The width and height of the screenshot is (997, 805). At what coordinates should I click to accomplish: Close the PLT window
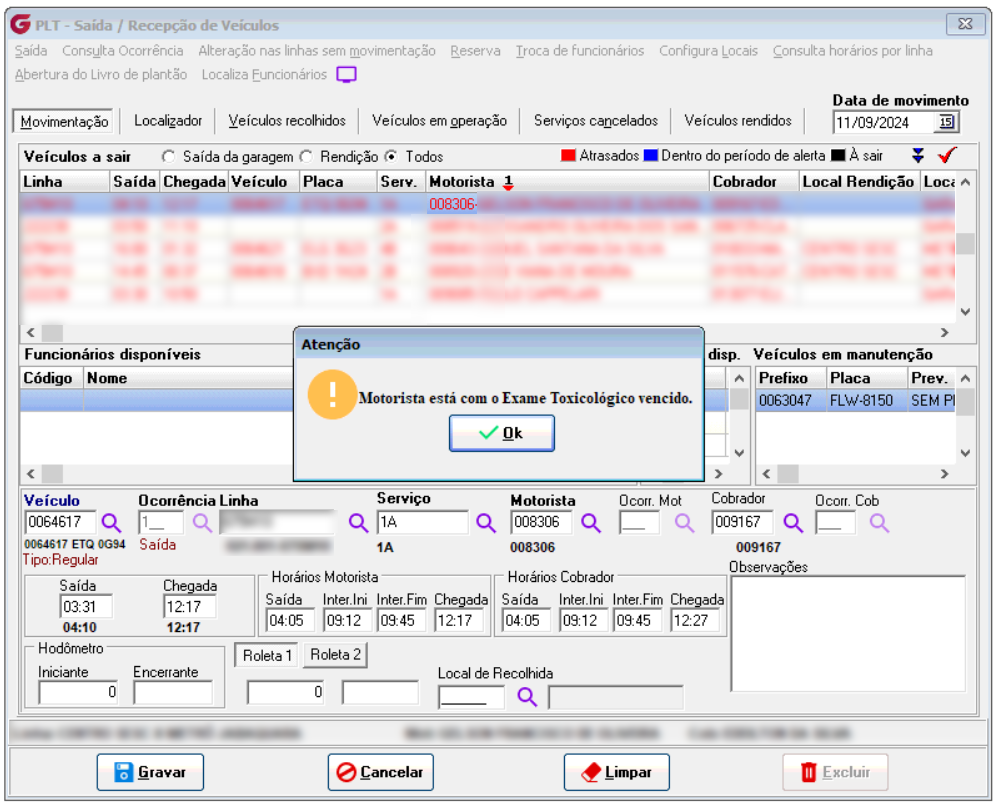coord(965,24)
